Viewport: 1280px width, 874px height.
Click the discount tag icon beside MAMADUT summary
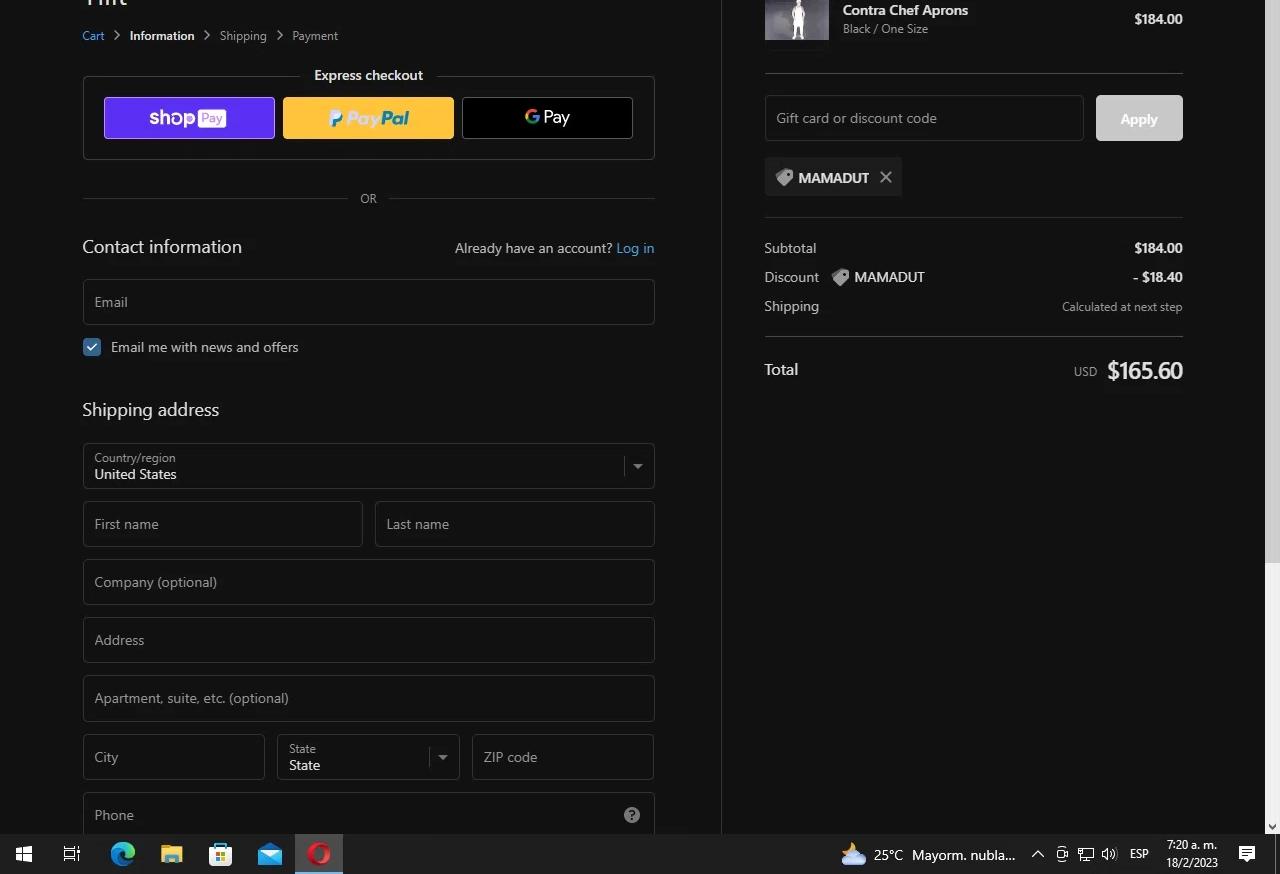tap(840, 277)
